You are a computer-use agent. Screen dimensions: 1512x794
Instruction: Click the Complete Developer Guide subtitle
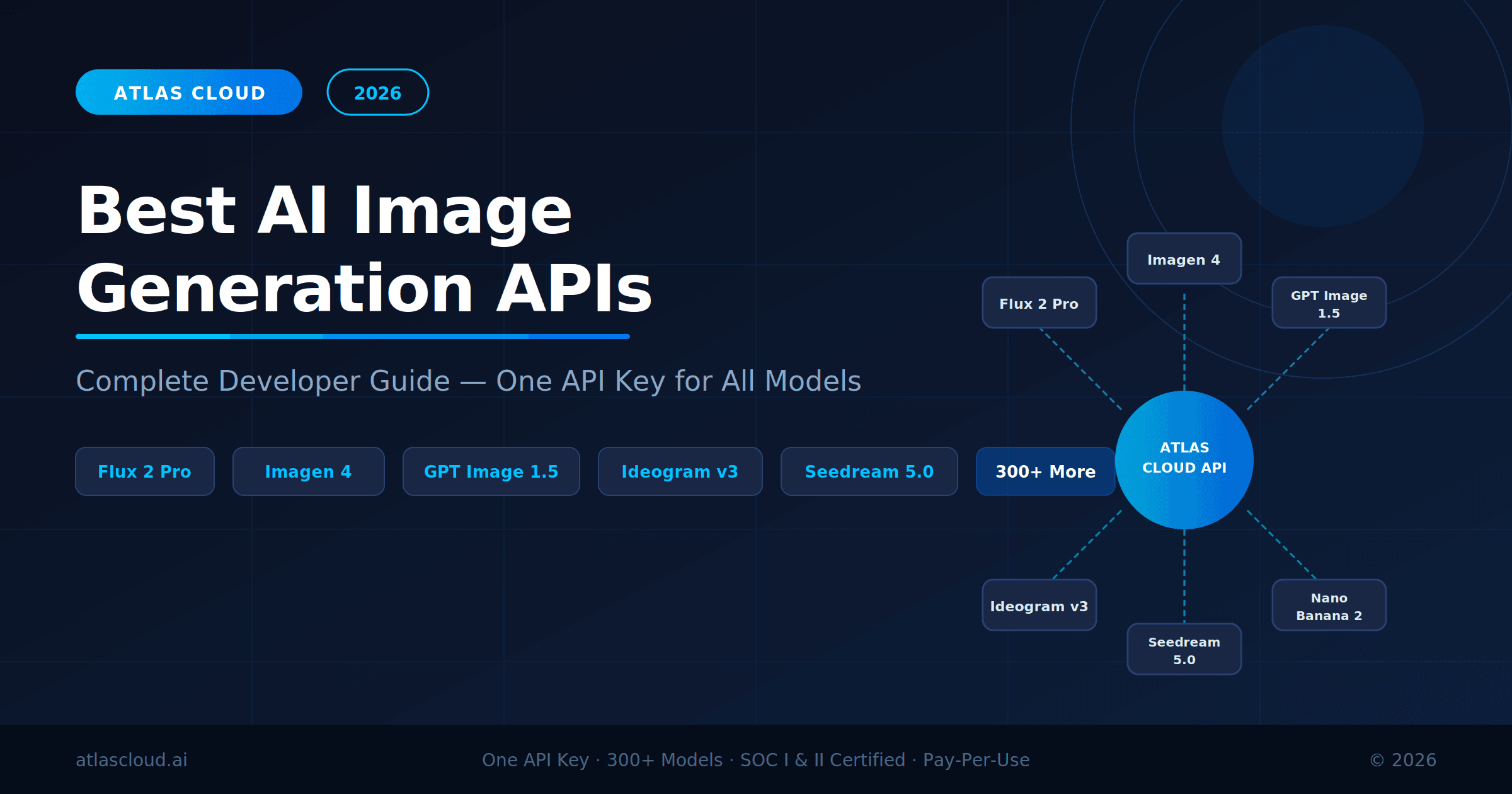[x=468, y=381]
